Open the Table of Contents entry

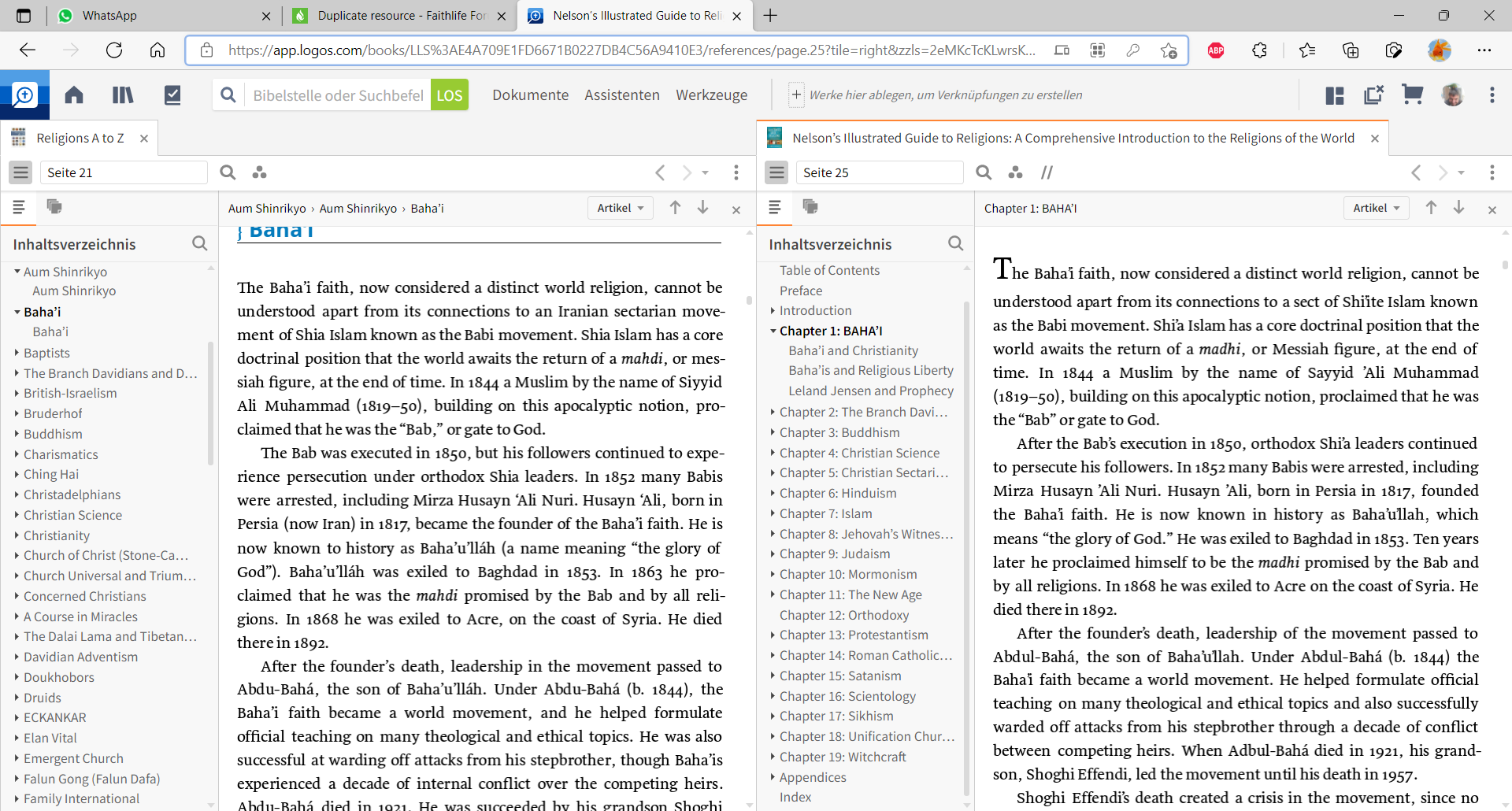[x=830, y=270]
